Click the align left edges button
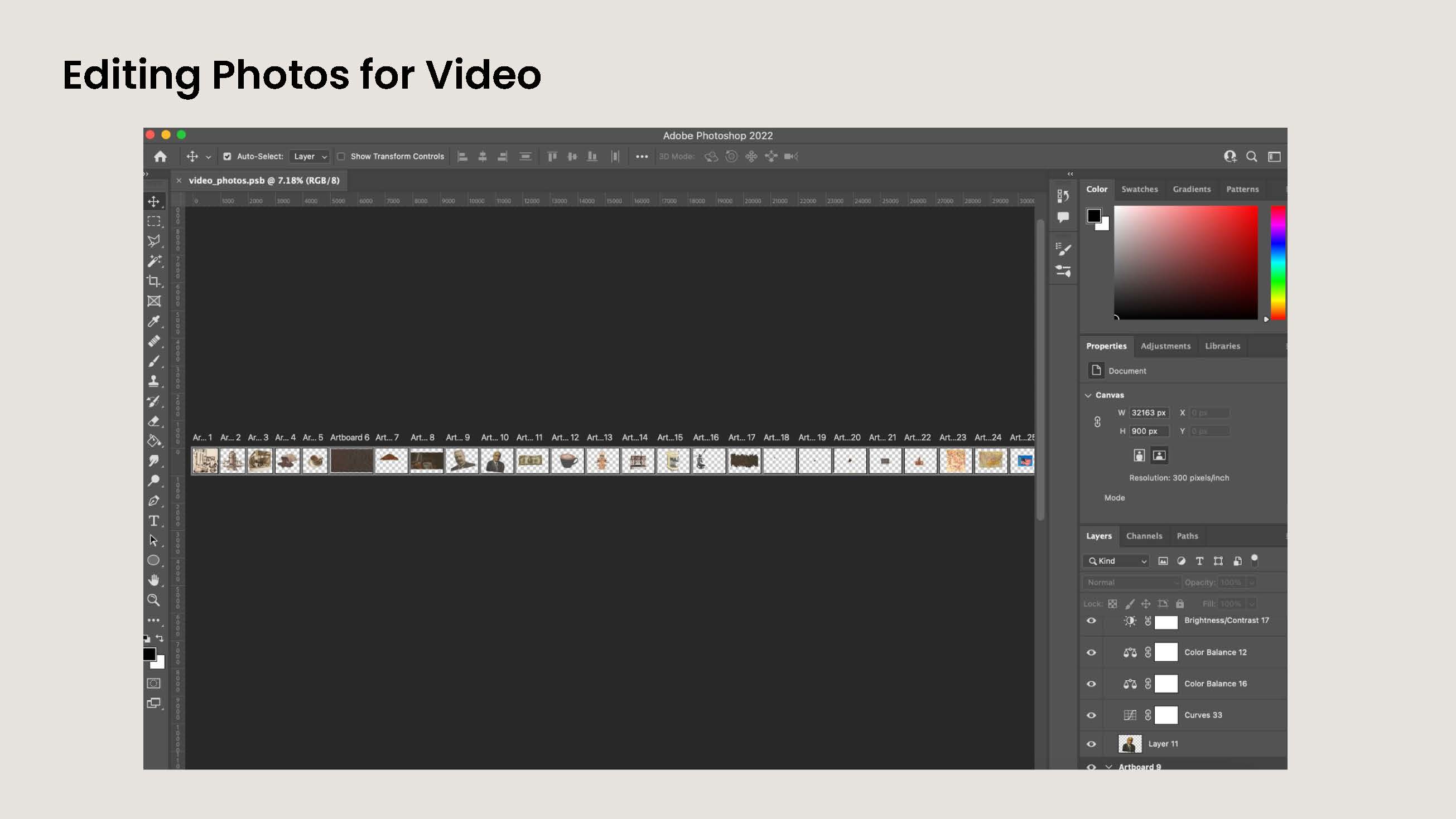Screen dimensions: 1456x819 coord(462,157)
